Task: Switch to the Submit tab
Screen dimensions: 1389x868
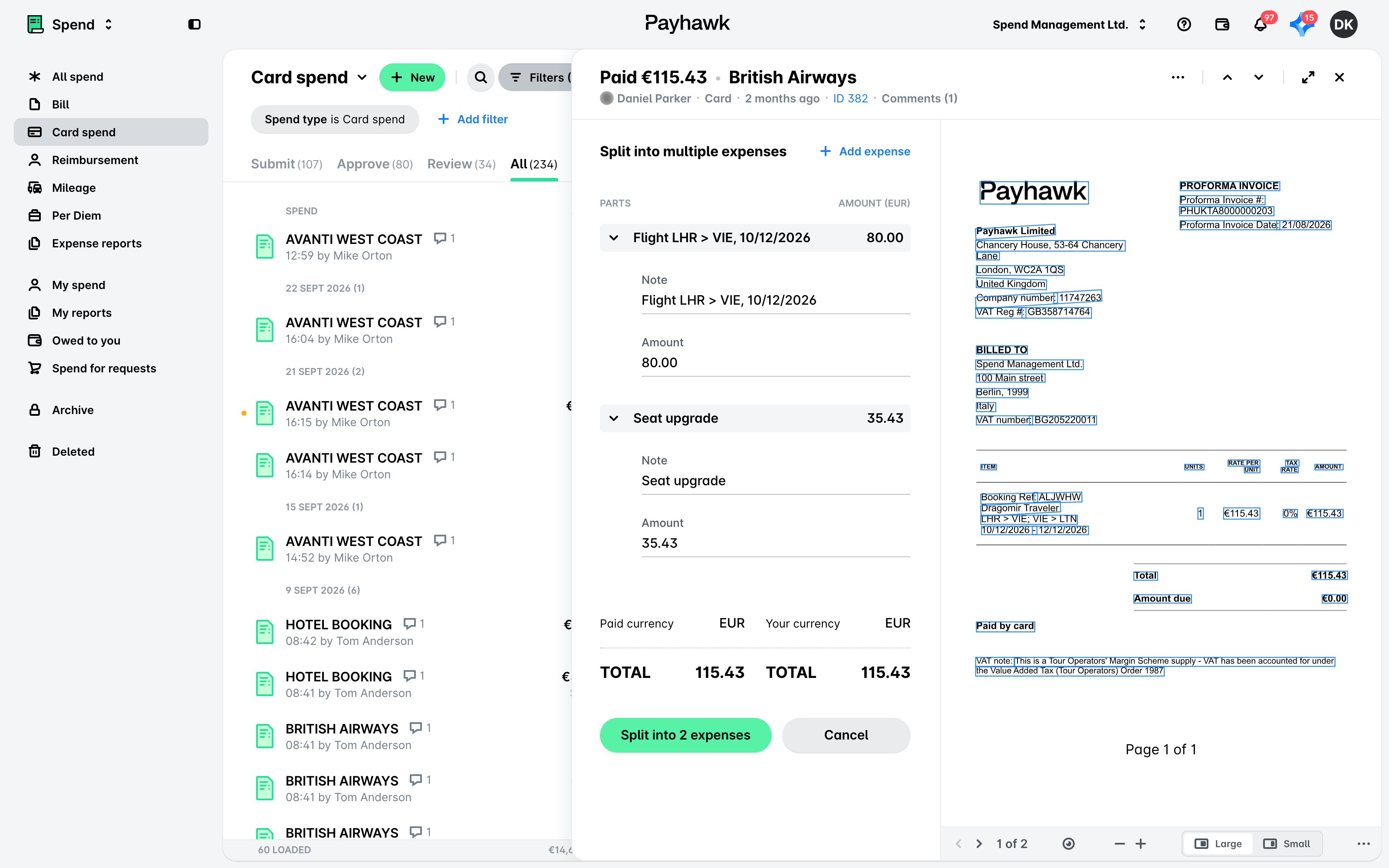Action: click(x=286, y=164)
